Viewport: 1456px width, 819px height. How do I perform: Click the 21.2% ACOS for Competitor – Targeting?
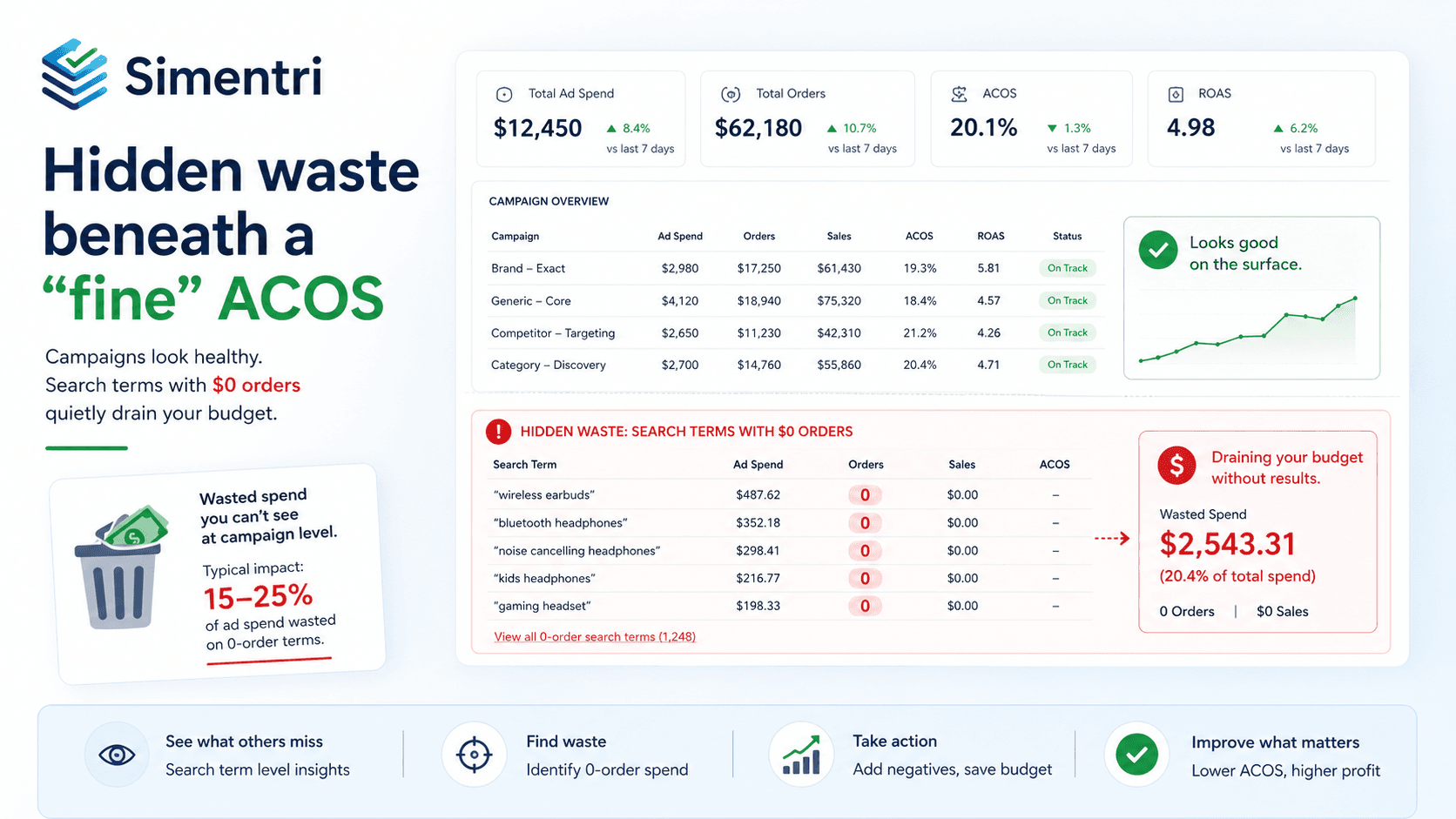pos(920,332)
